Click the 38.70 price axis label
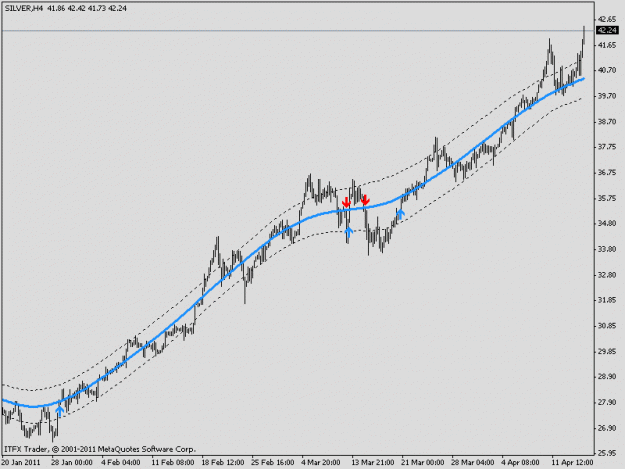Screen dimensions: 625x469 click(607, 122)
